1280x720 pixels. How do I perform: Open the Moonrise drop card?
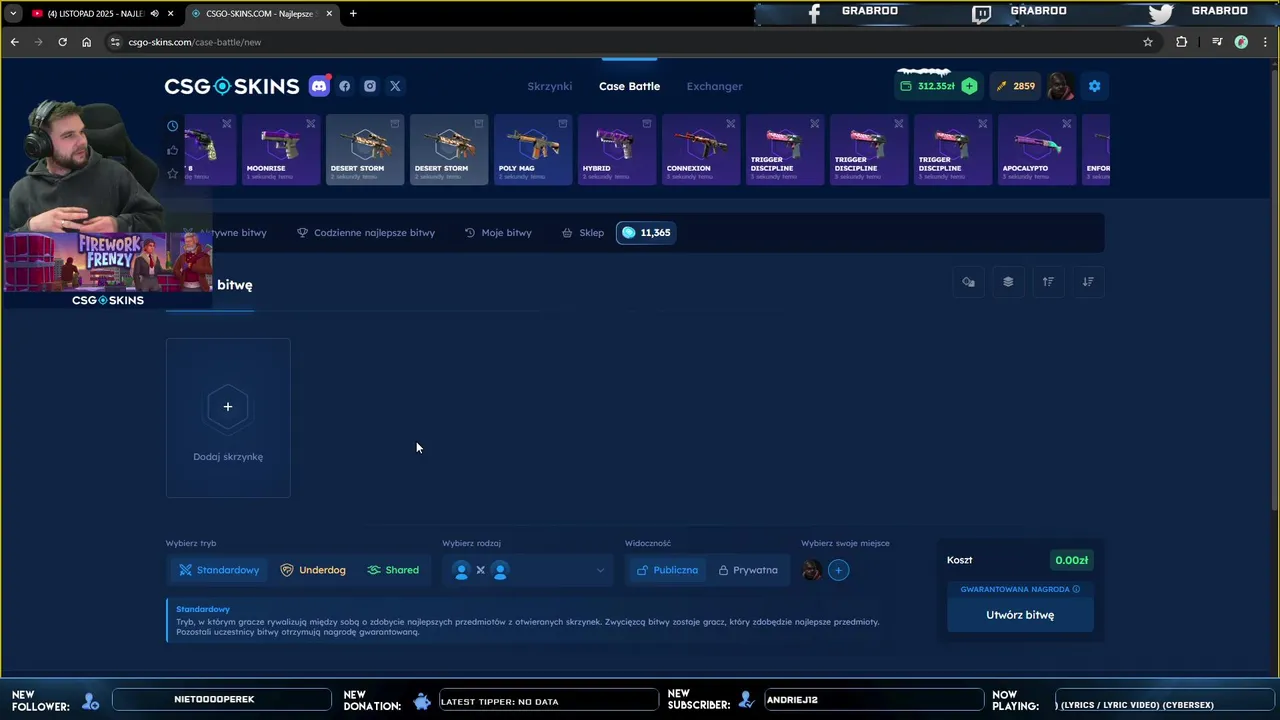(x=281, y=150)
